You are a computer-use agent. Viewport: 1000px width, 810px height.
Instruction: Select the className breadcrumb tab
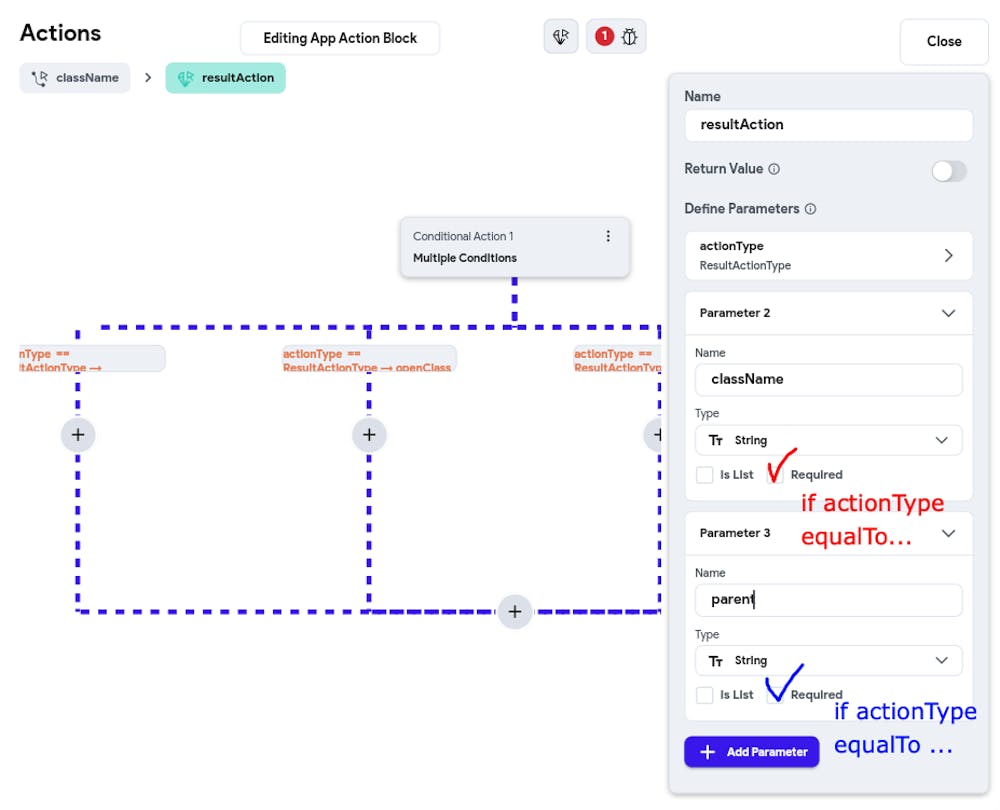(x=75, y=77)
